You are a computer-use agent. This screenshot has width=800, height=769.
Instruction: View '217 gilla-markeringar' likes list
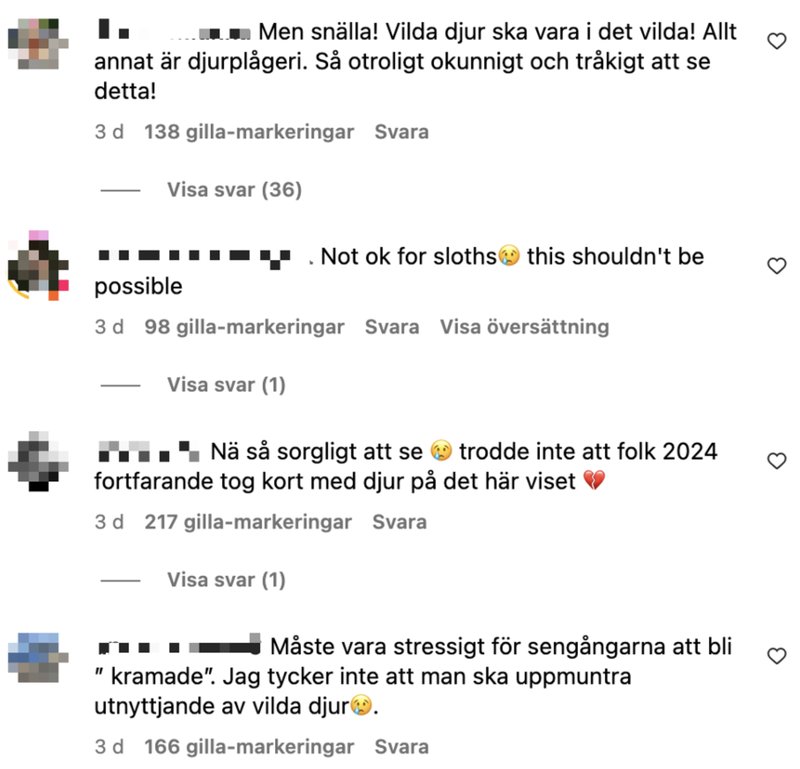pyautogui.click(x=248, y=522)
